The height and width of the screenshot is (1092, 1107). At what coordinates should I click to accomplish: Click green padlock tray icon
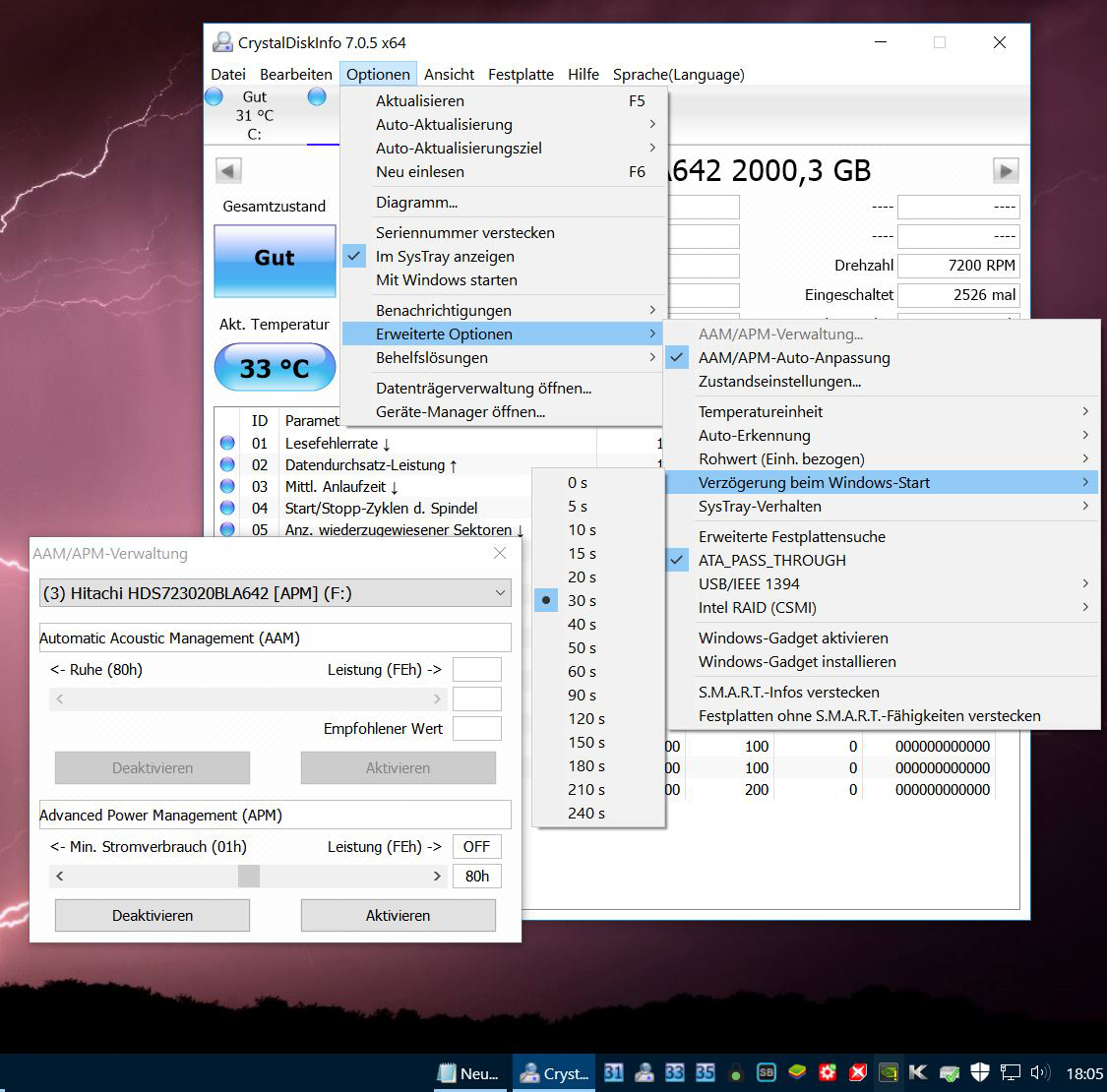[736, 1073]
